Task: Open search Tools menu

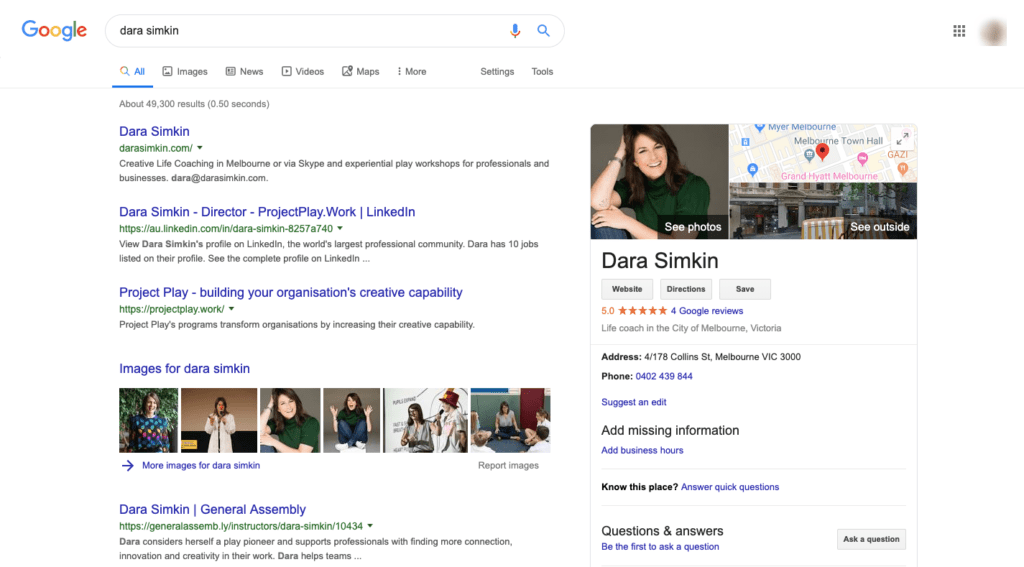Action: [542, 71]
